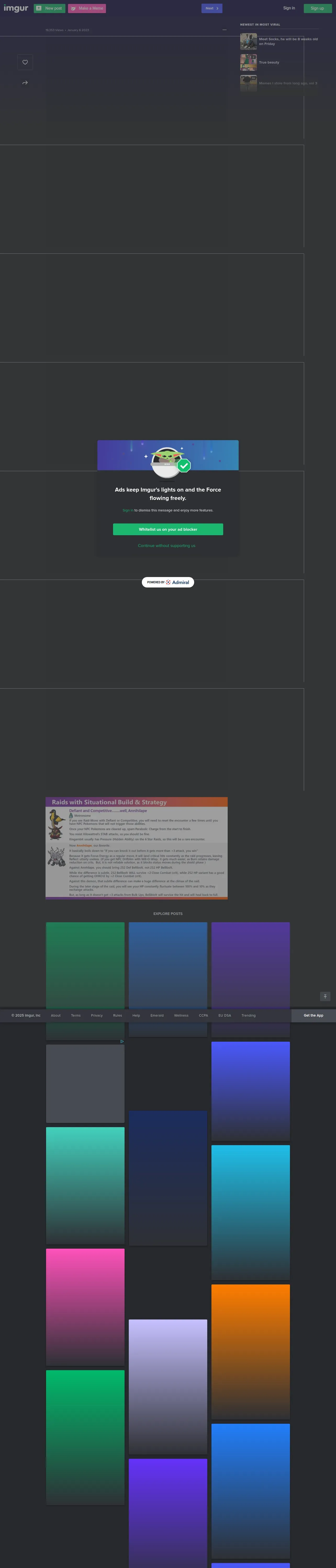Open the Privacy footer link

tap(97, 1015)
